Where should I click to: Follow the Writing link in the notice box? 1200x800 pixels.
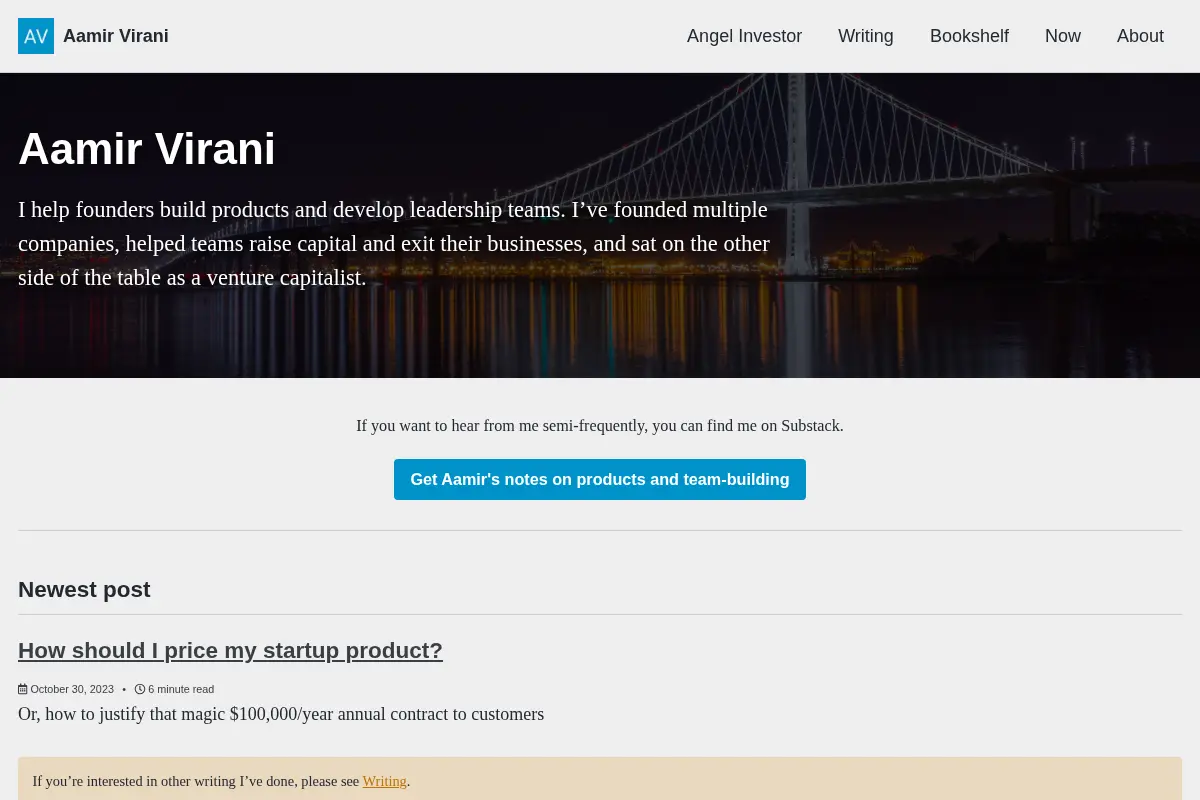point(385,781)
